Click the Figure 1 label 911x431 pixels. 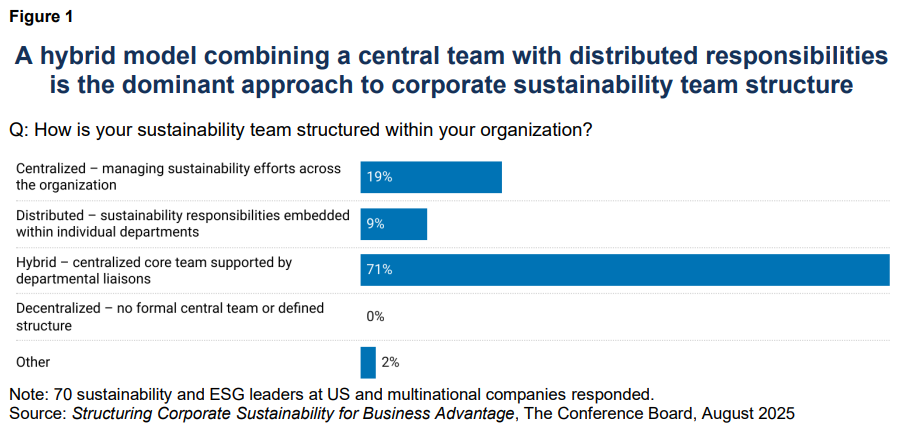pyautogui.click(x=41, y=17)
